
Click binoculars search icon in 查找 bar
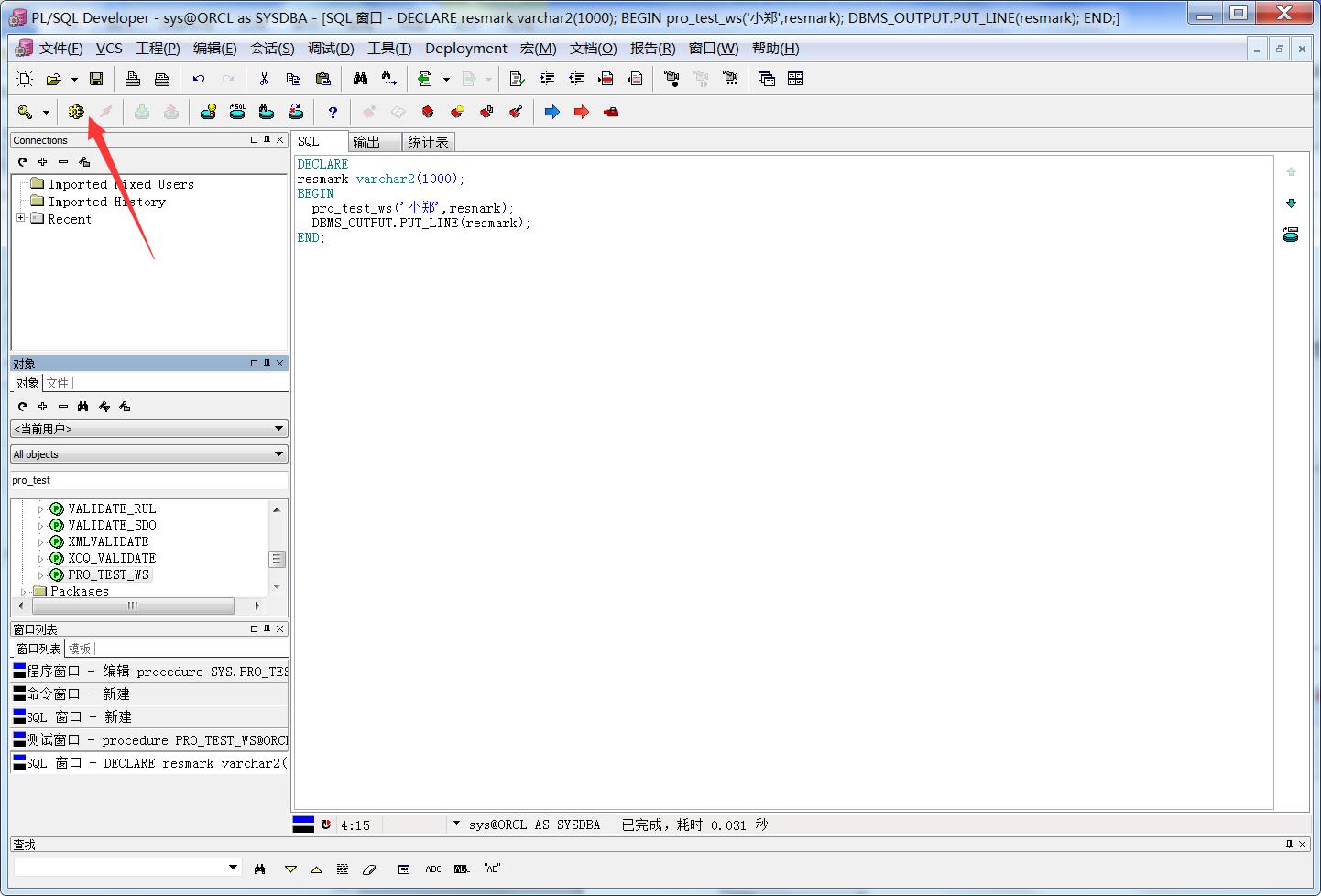point(260,869)
